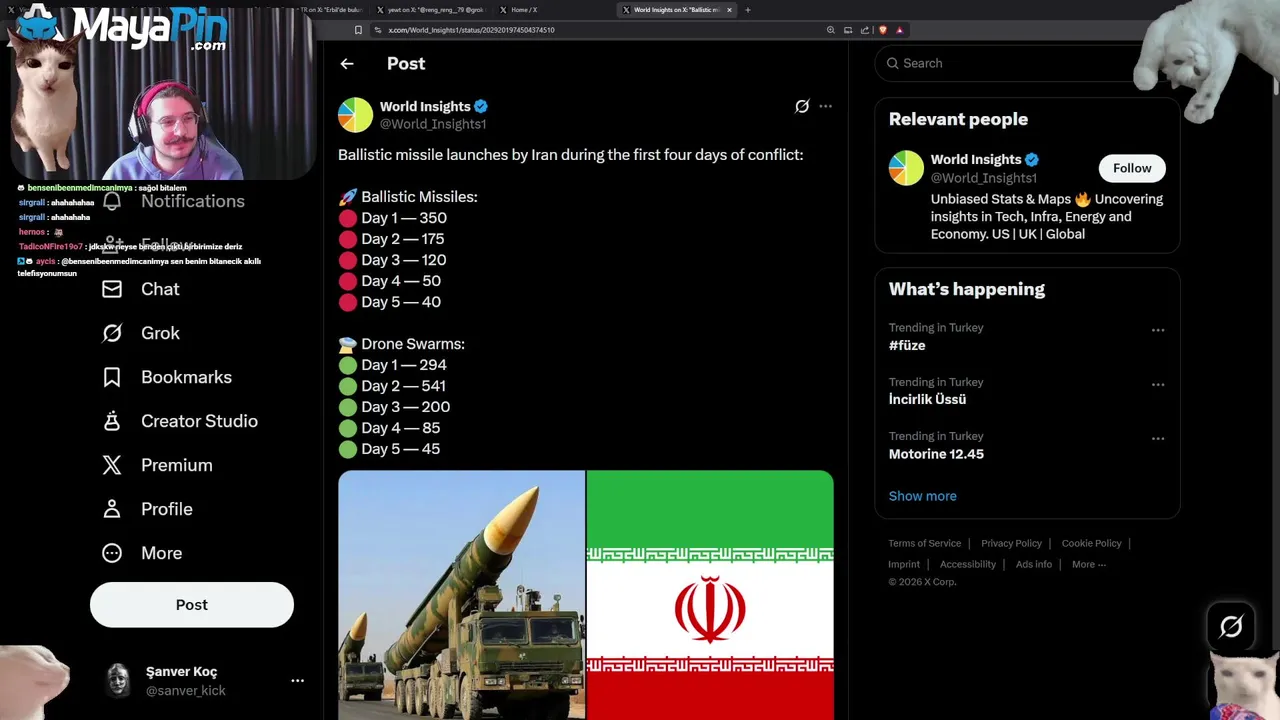1280x720 pixels.
Task: Click the share icon in browser address bar
Action: pyautogui.click(x=865, y=30)
